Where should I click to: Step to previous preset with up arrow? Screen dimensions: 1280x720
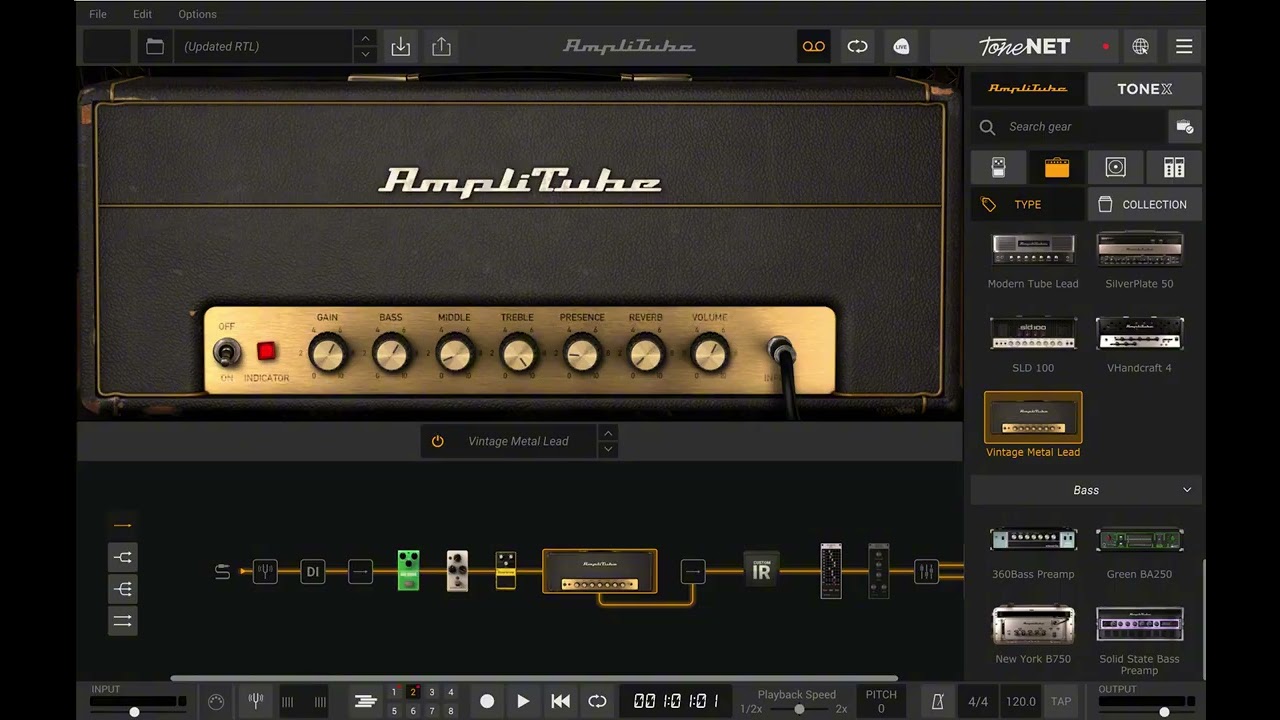tap(365, 38)
